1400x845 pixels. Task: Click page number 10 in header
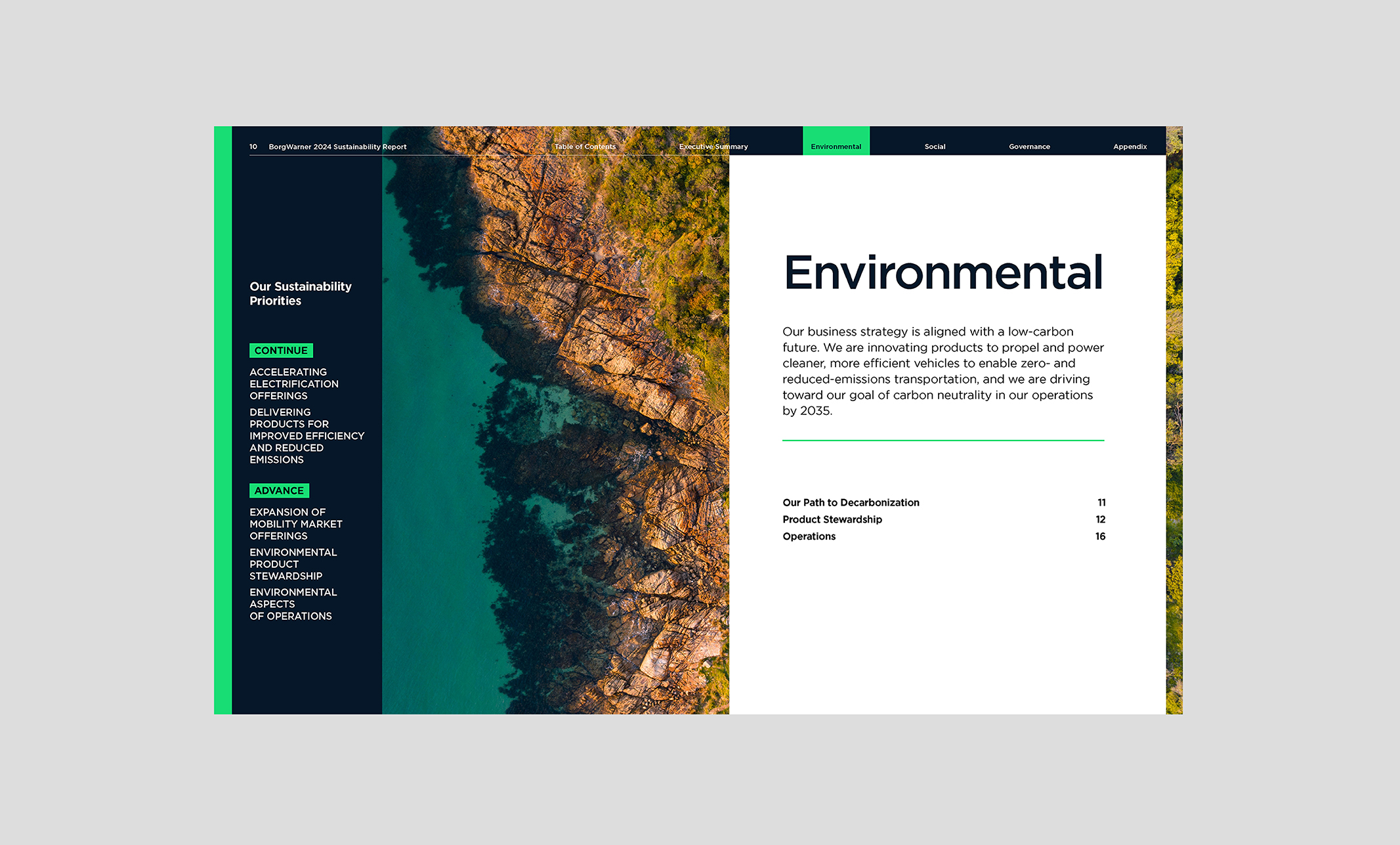253,146
